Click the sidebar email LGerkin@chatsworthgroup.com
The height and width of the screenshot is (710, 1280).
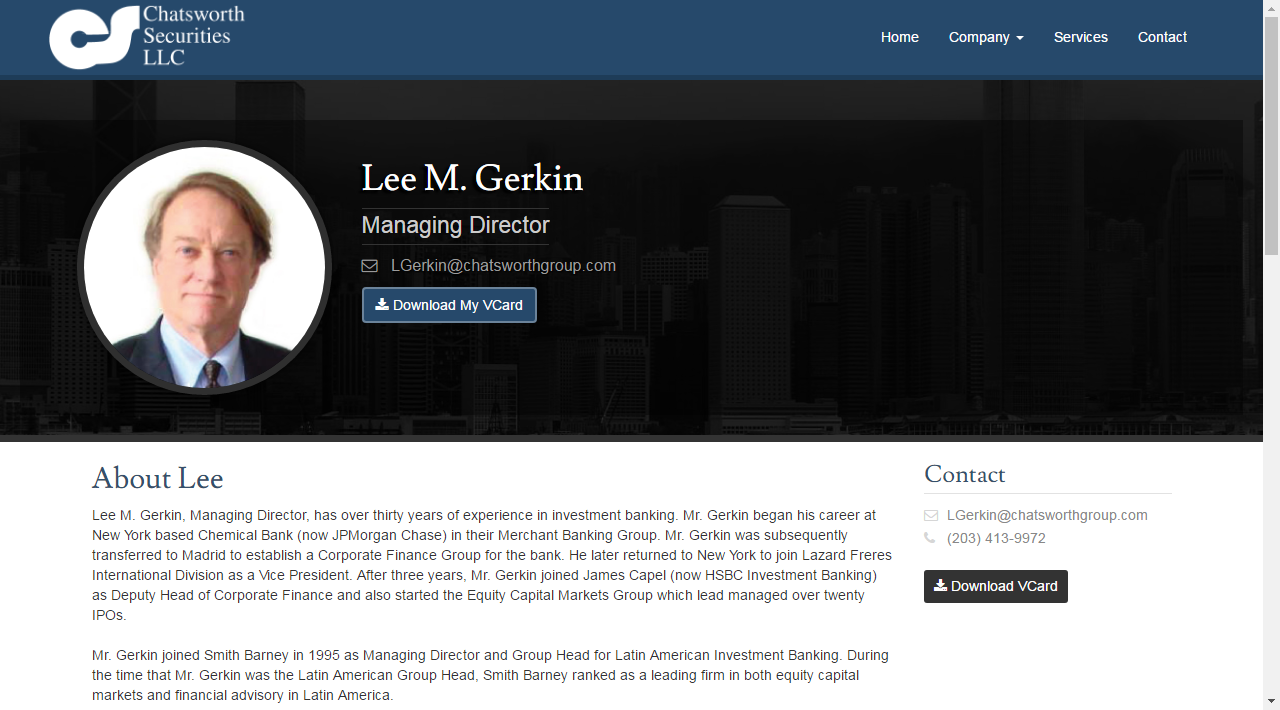[x=1047, y=515]
